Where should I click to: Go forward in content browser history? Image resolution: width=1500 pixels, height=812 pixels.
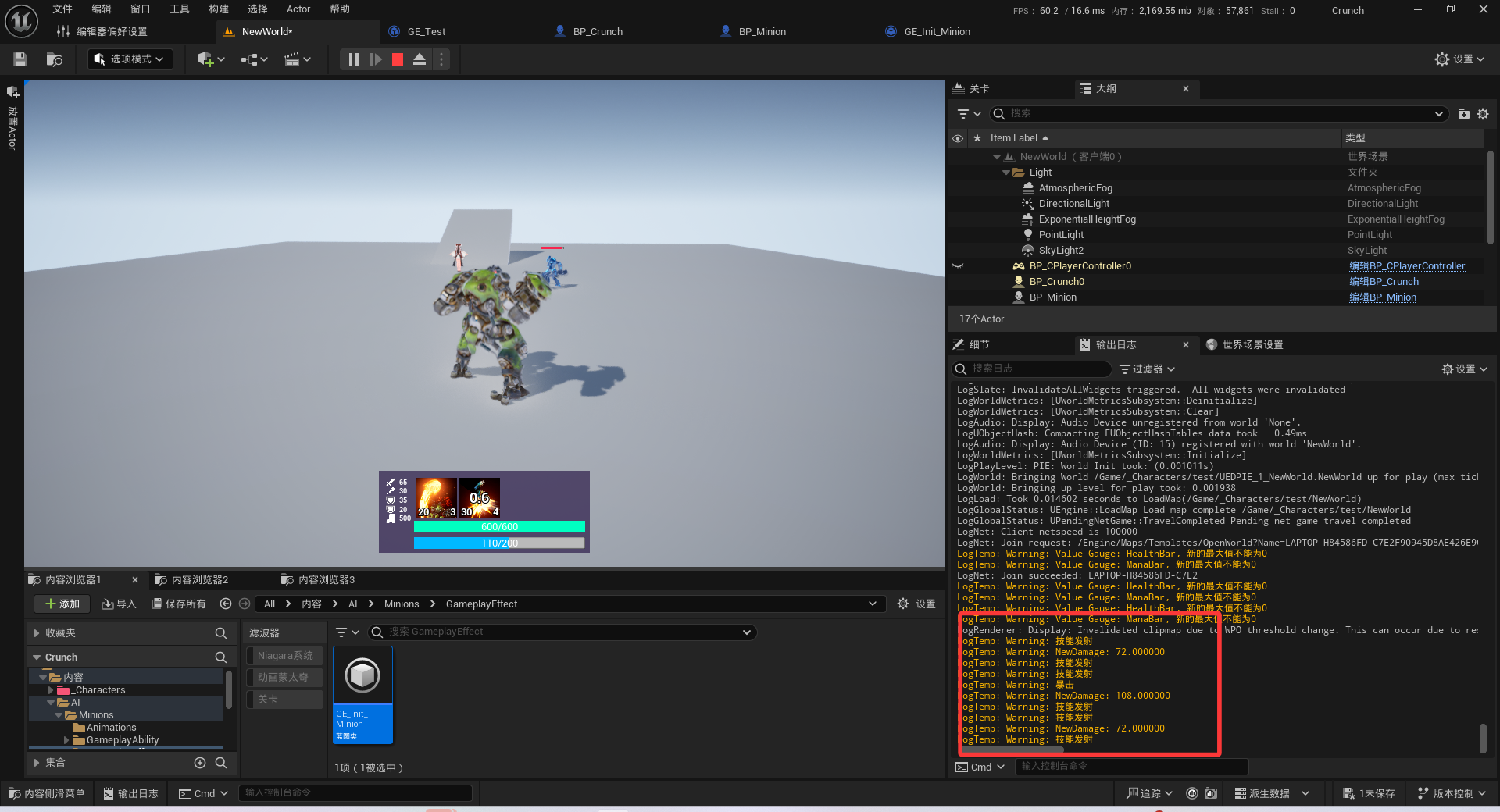[245, 604]
